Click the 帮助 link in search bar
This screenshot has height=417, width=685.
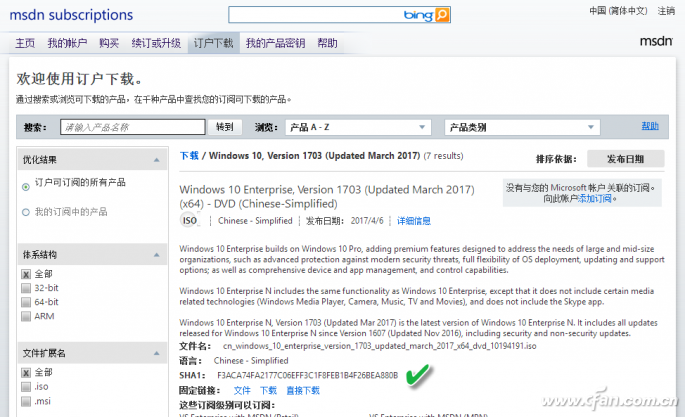pos(650,126)
